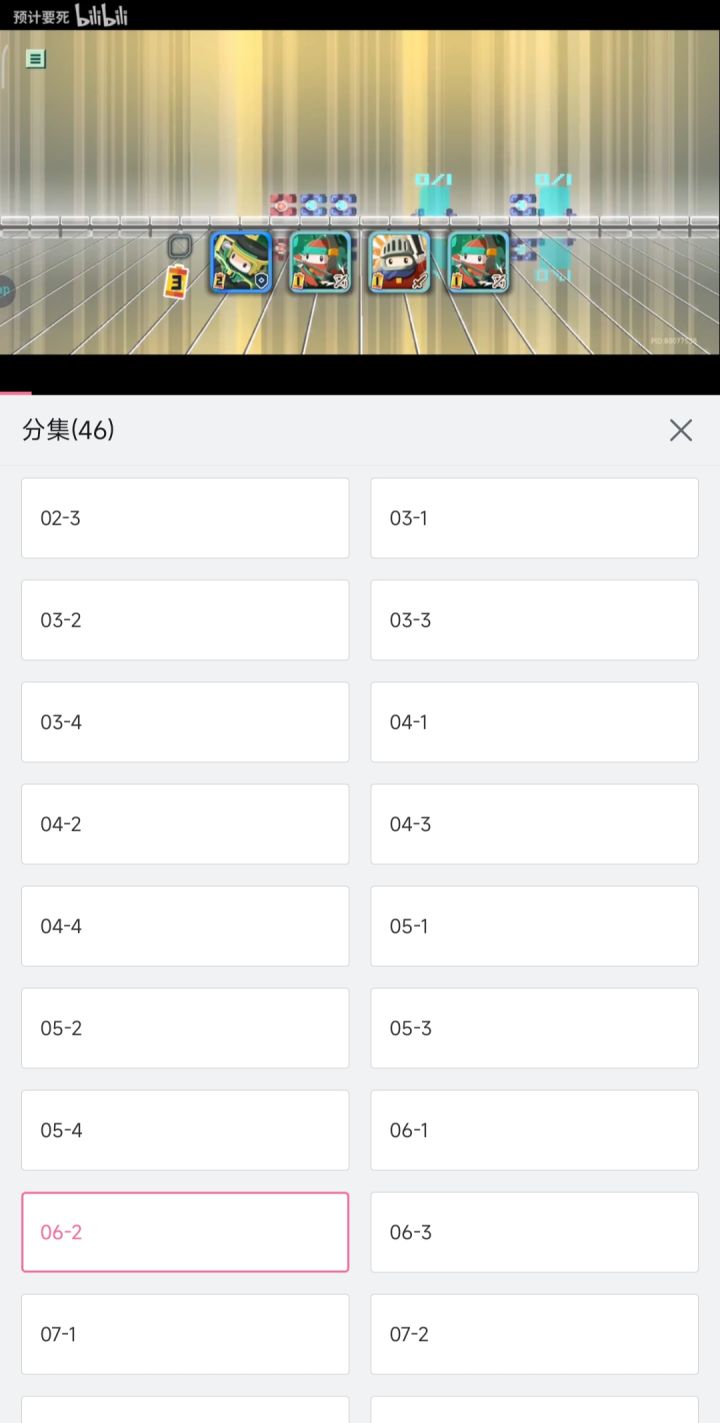Switch to episode 03-1

coord(534,518)
